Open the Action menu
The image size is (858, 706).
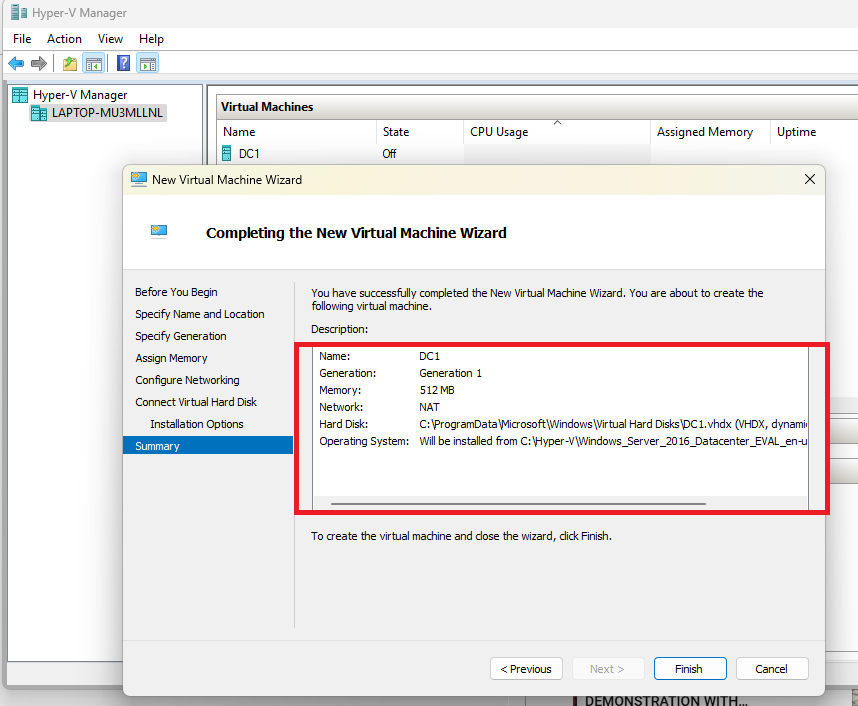click(64, 39)
